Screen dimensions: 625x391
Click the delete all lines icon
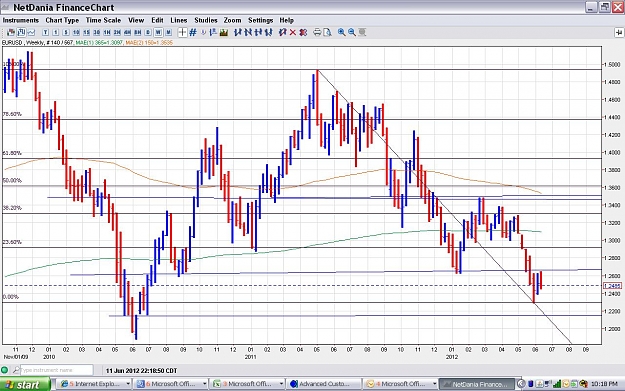pyautogui.click(x=303, y=32)
